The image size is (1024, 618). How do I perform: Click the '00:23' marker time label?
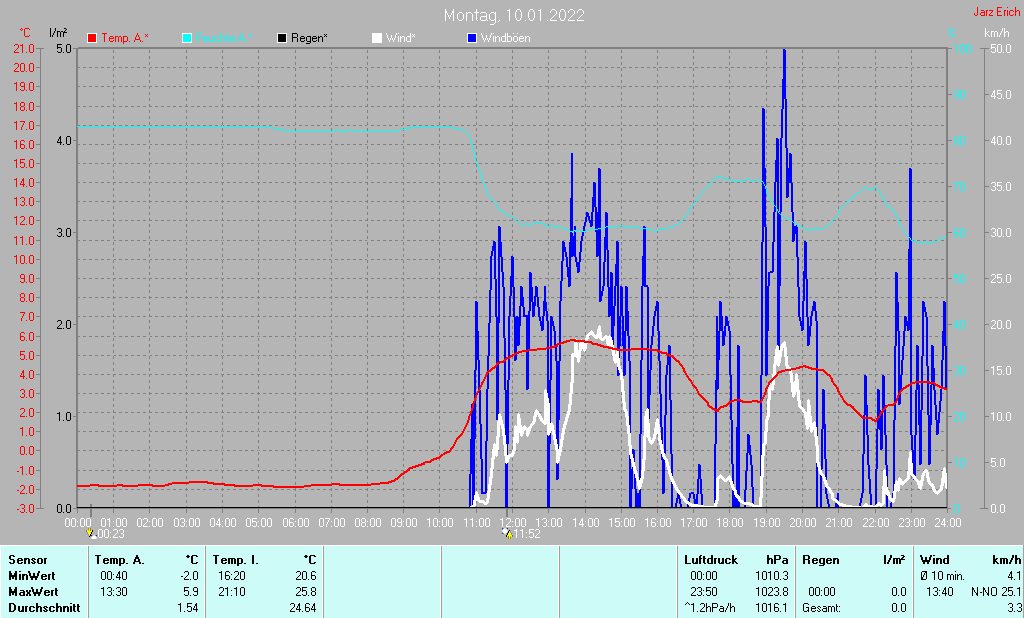[110, 534]
